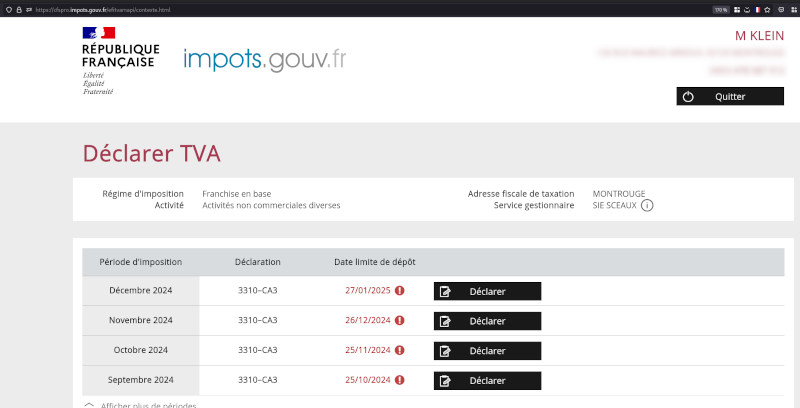The image size is (800, 408).
Task: Click the impots.gouv.fr site logo
Action: [x=264, y=59]
